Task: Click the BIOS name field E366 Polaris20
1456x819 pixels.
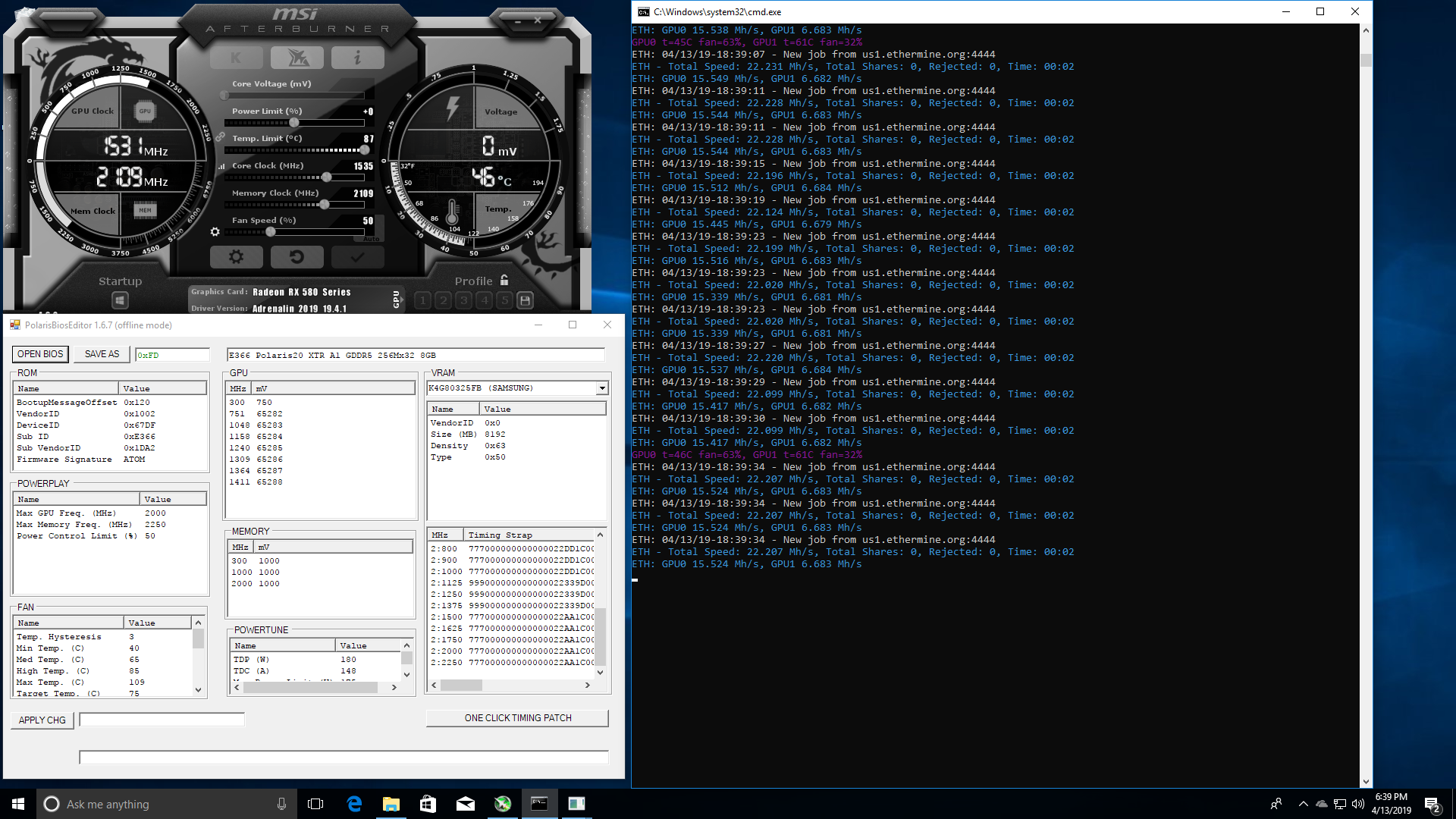Action: [x=416, y=355]
